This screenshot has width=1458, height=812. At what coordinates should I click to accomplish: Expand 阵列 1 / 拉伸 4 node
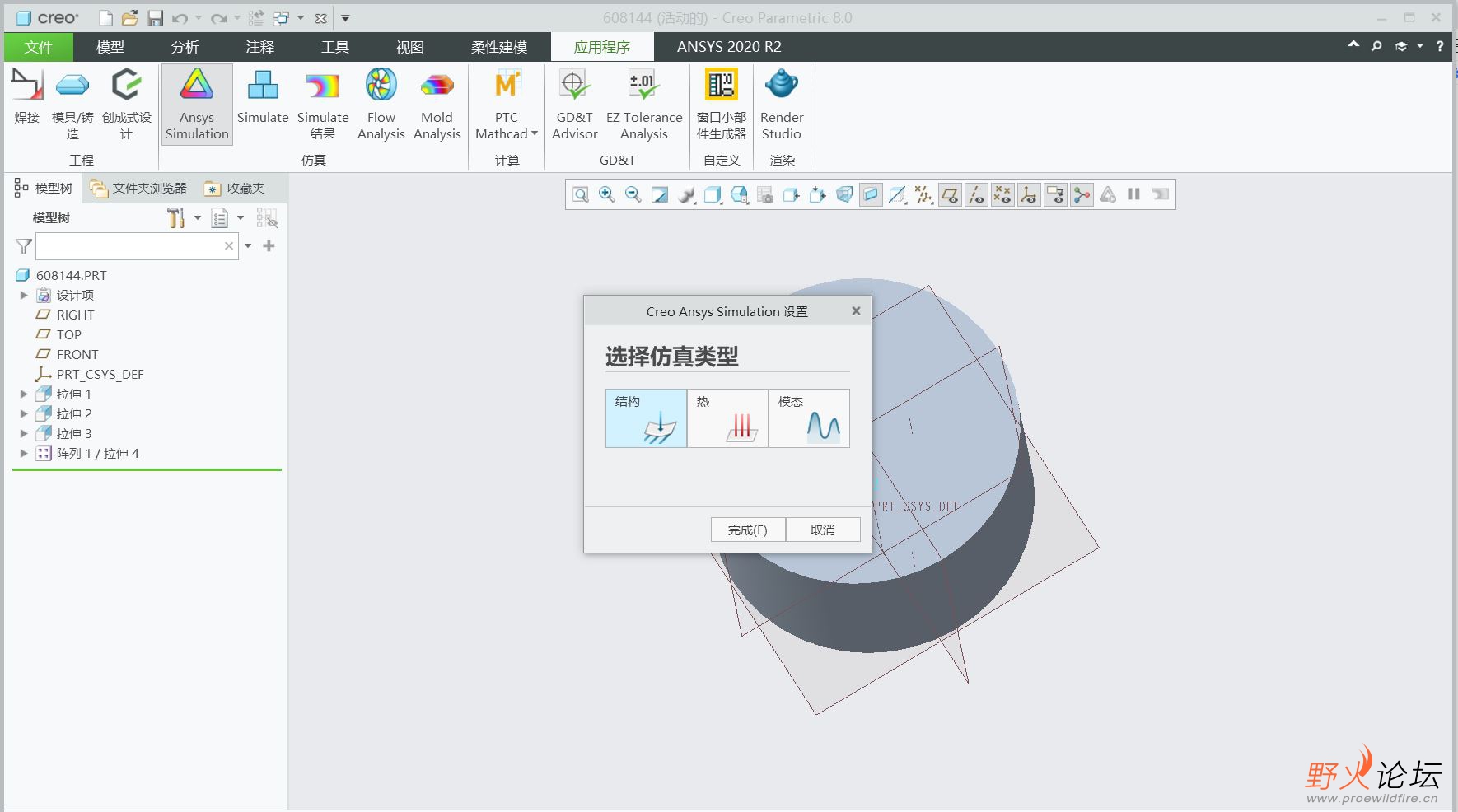point(24,453)
